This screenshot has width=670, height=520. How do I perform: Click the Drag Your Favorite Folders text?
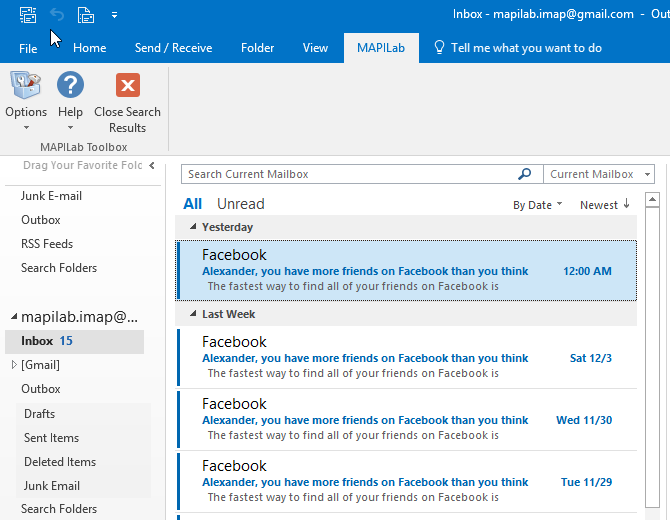click(x=82, y=165)
